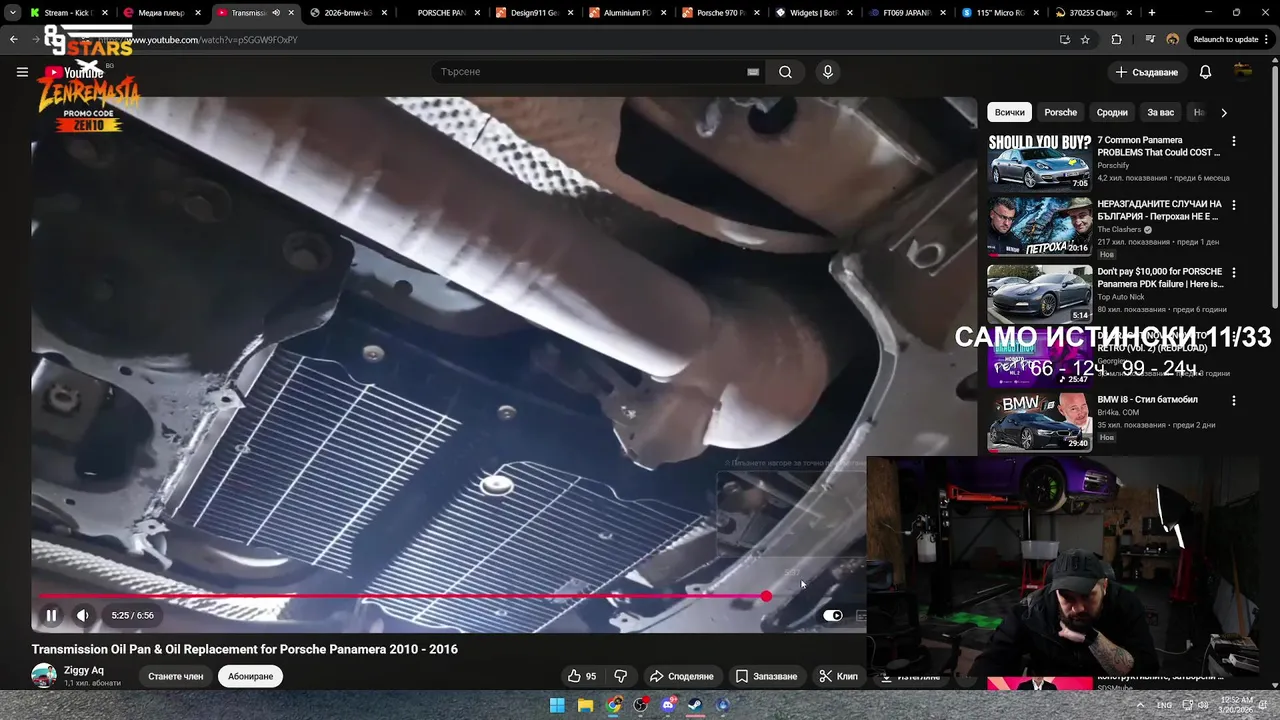Open Don't pay $10,000 PDK failure thumbnail
The image size is (1280, 720).
point(1040,293)
